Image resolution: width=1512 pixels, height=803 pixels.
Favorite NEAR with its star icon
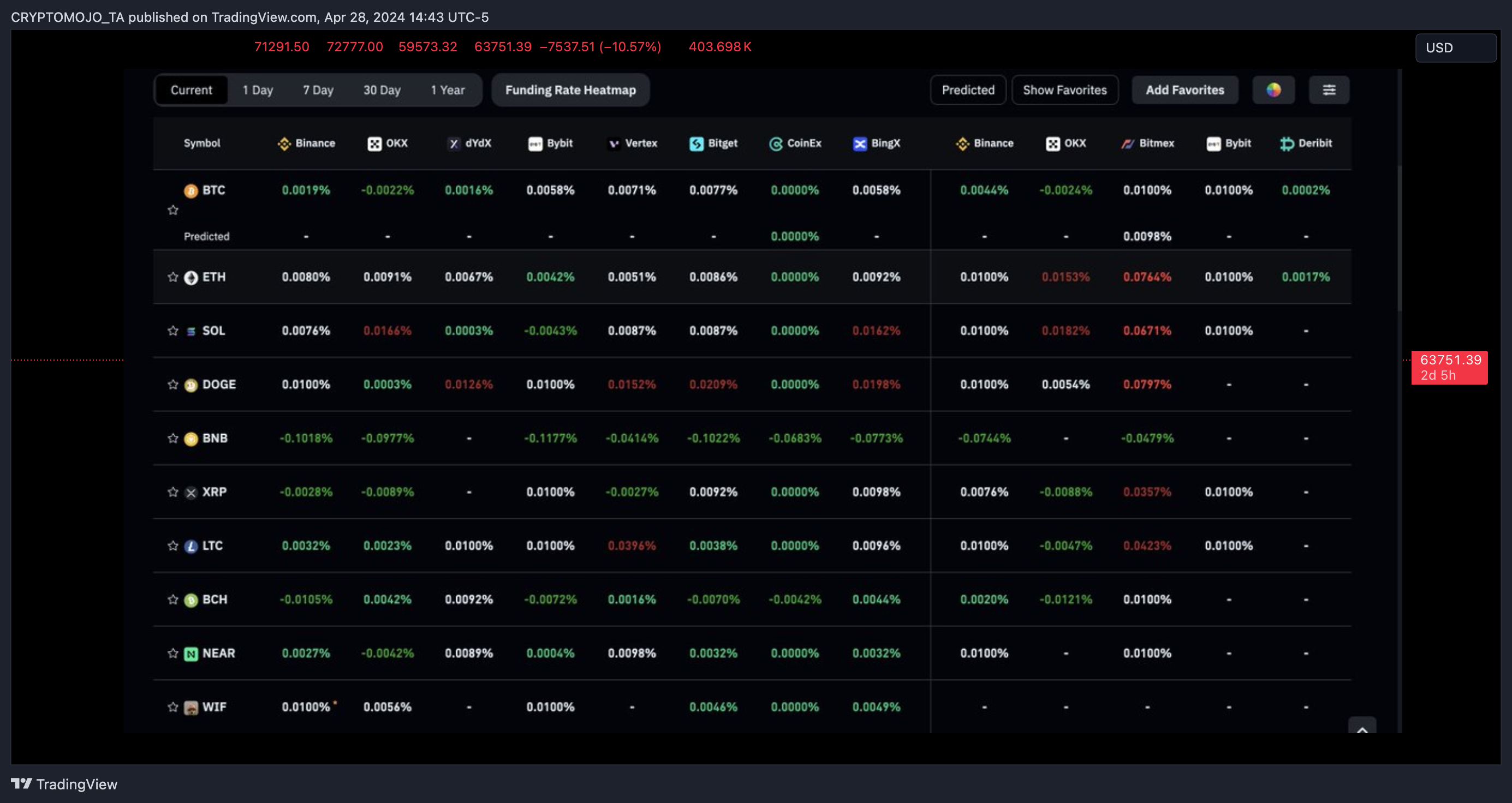pos(172,653)
